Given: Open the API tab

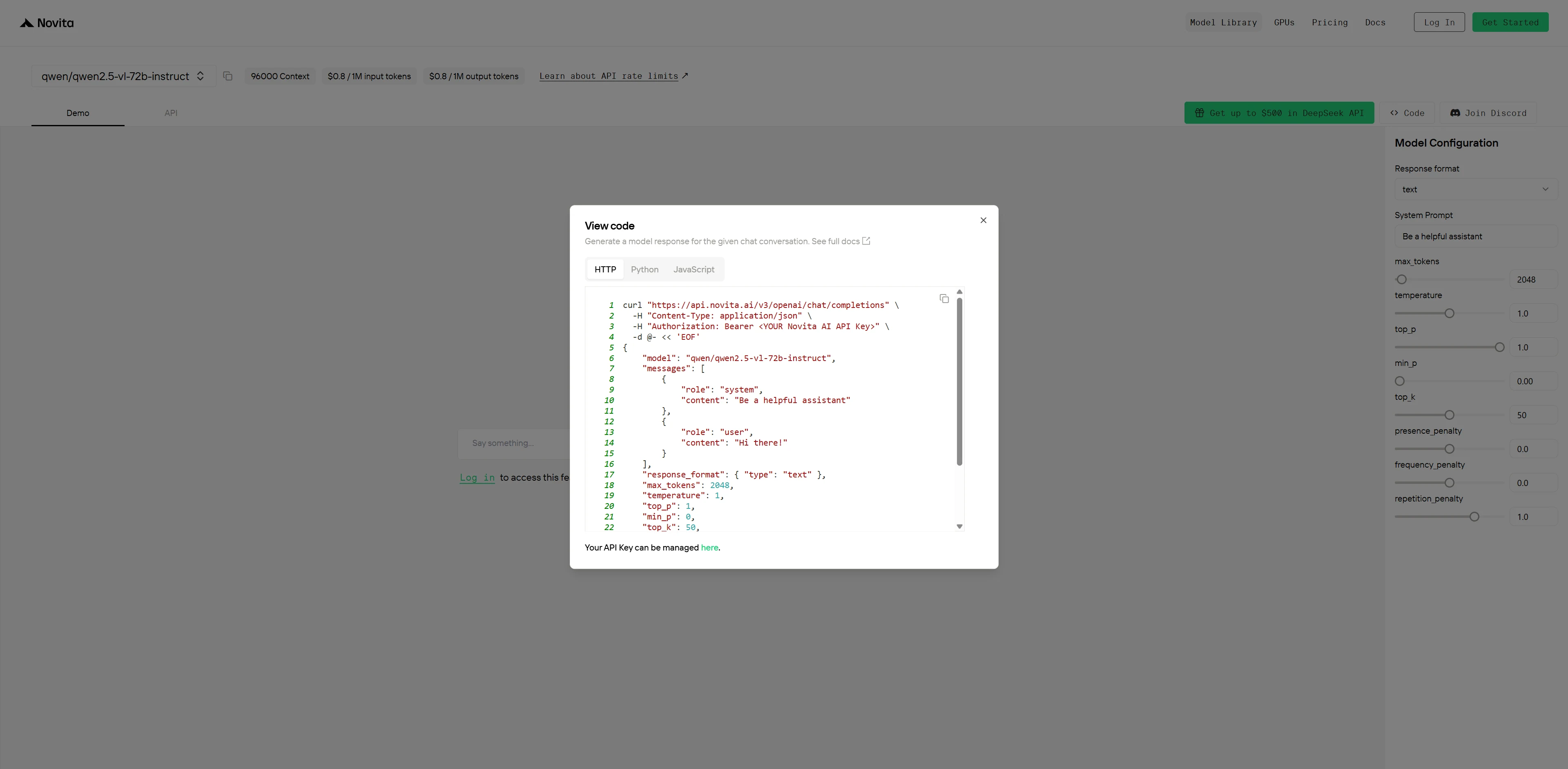Looking at the screenshot, I should tap(171, 113).
